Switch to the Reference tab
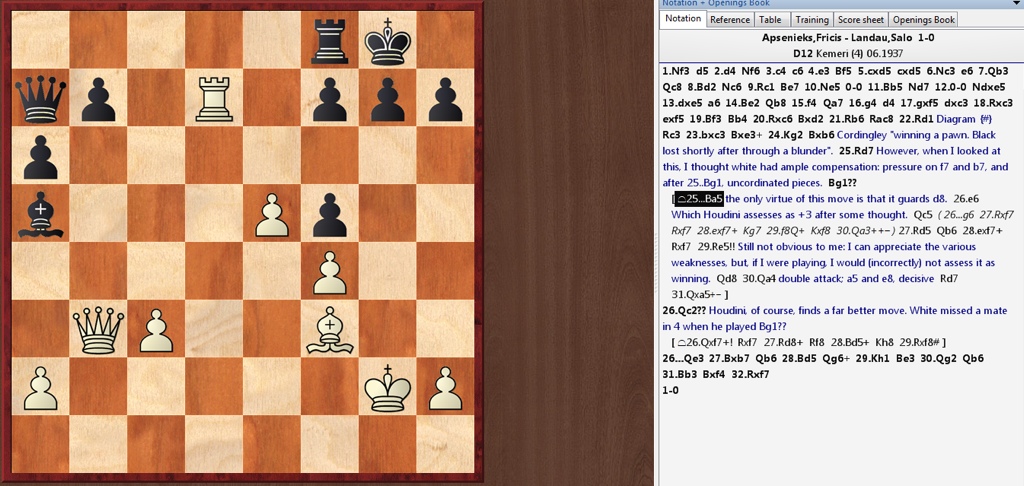1024x486 pixels. 729,19
